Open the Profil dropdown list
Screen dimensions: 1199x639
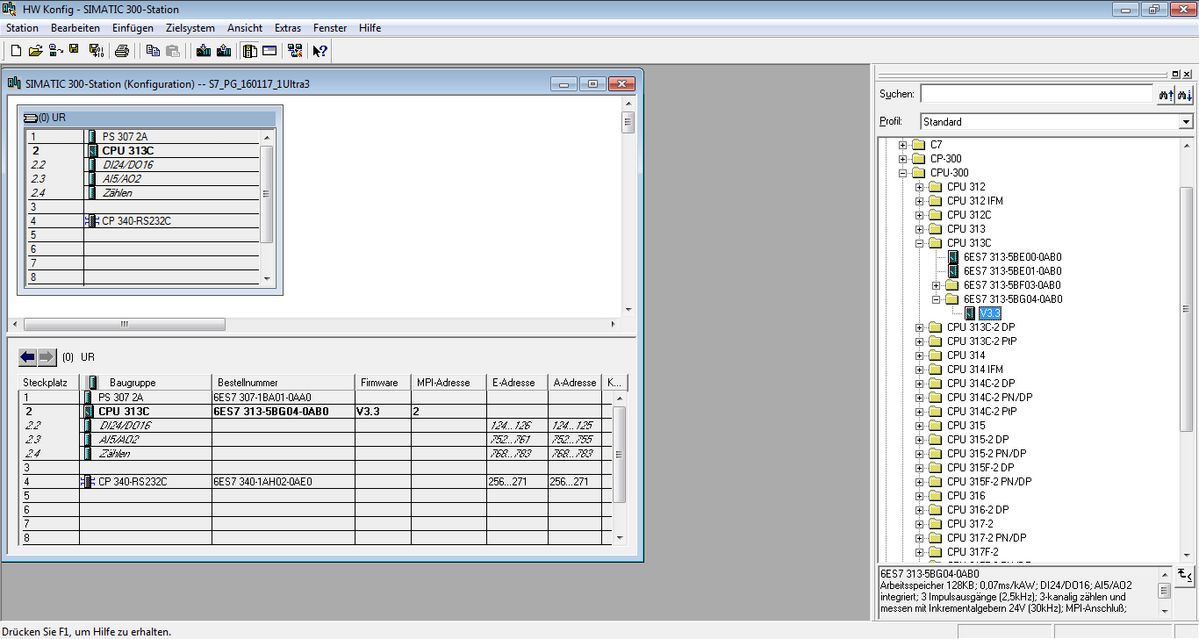pos(1186,122)
